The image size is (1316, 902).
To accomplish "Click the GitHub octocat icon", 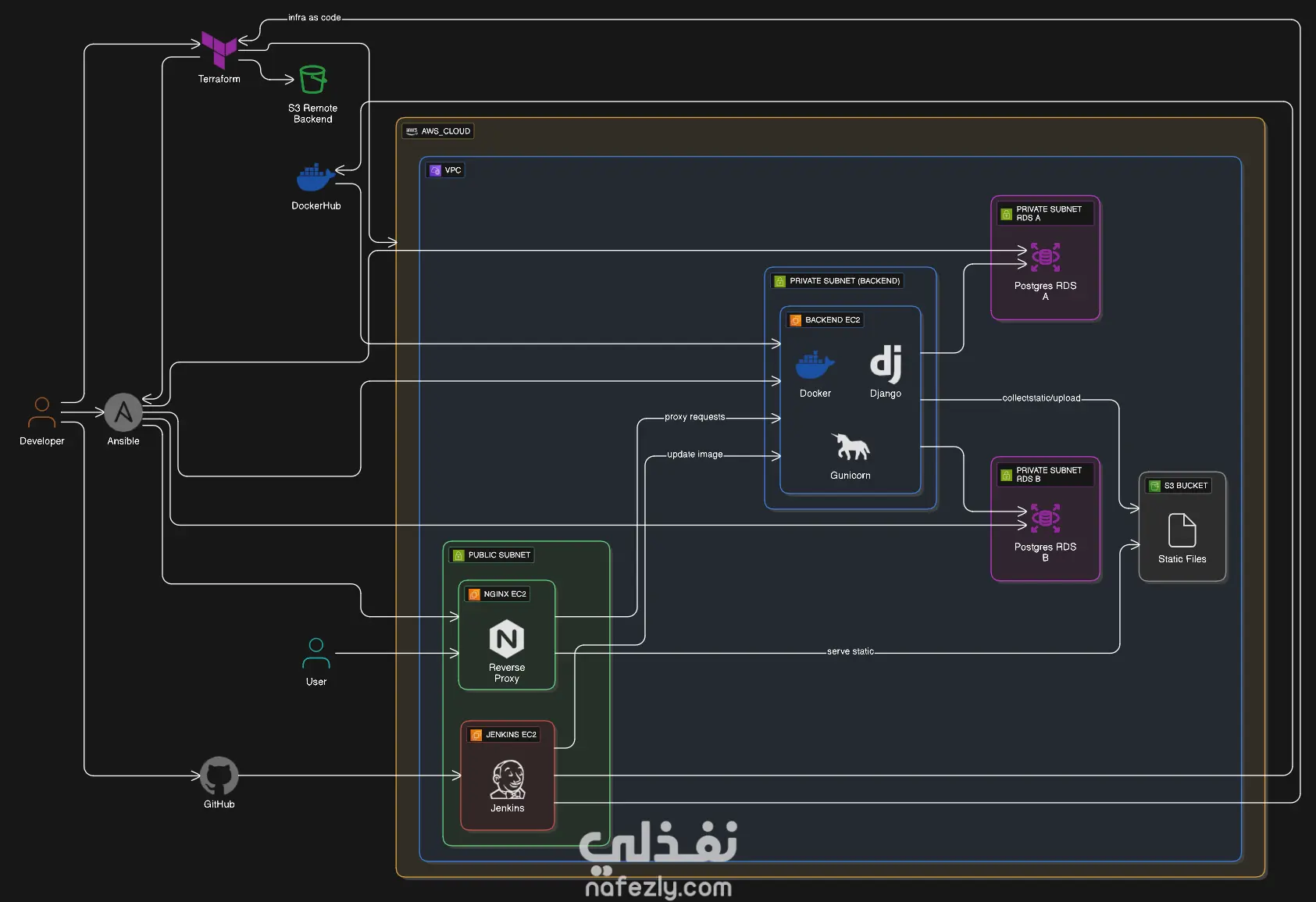I will pos(219,775).
